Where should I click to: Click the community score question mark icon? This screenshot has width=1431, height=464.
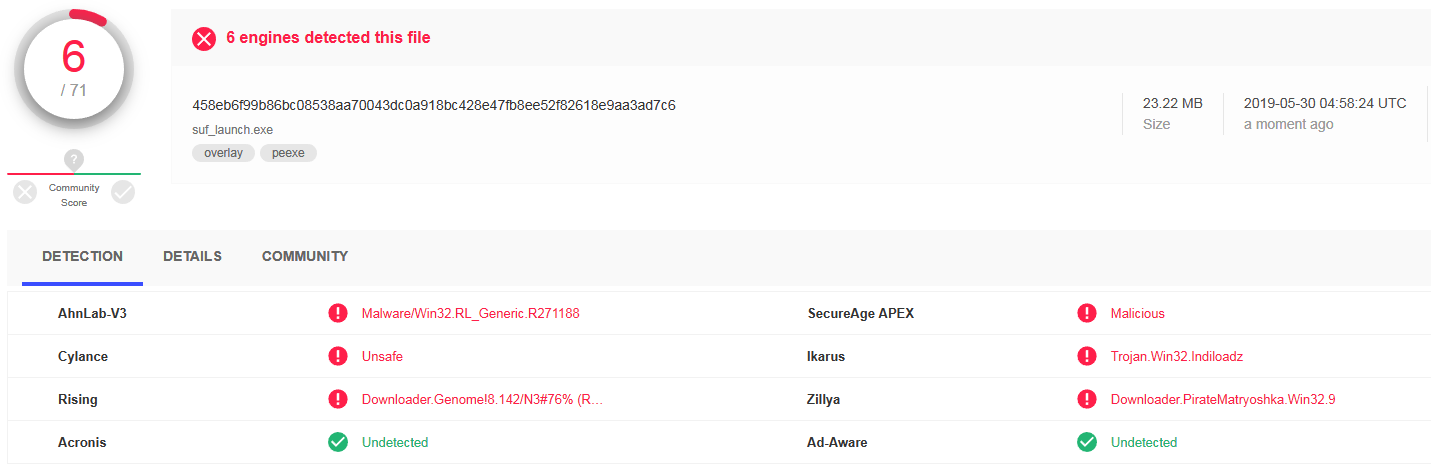pos(74,159)
